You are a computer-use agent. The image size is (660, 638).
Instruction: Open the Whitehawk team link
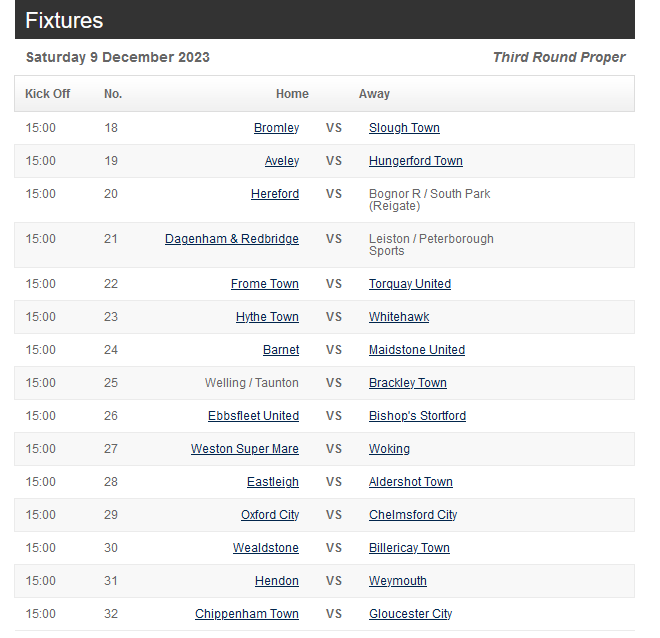tap(399, 317)
